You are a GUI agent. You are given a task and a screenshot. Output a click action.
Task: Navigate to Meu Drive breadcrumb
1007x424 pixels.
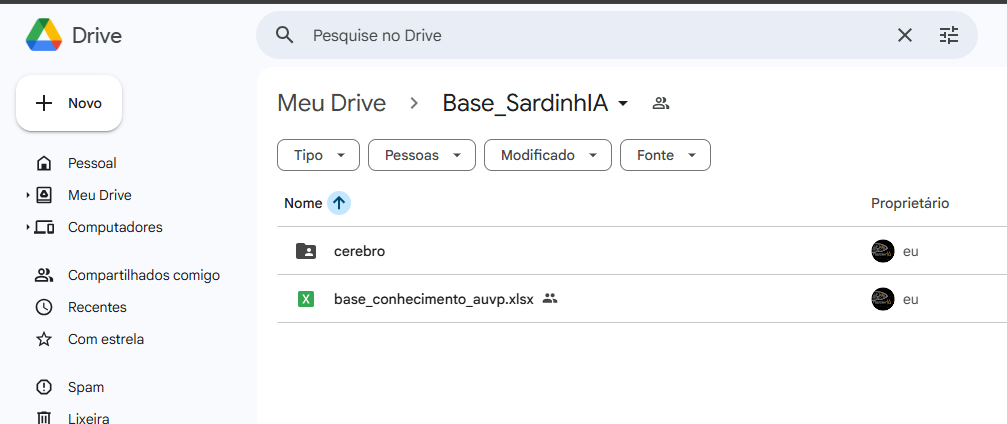331,103
